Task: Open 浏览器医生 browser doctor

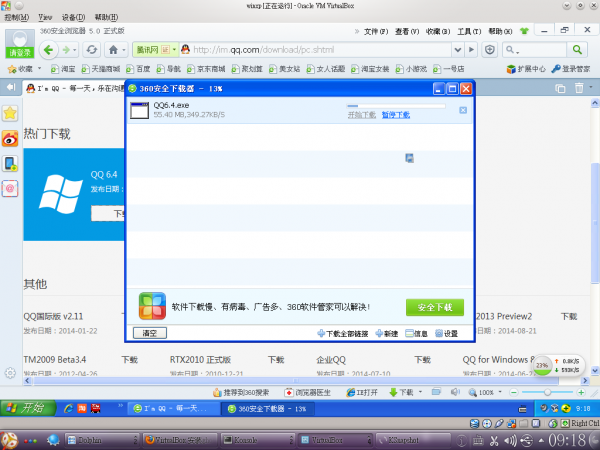Action: [308, 393]
